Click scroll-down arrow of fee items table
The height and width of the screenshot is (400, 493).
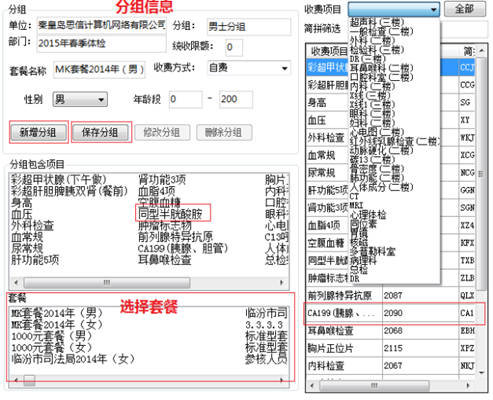tap(482, 373)
